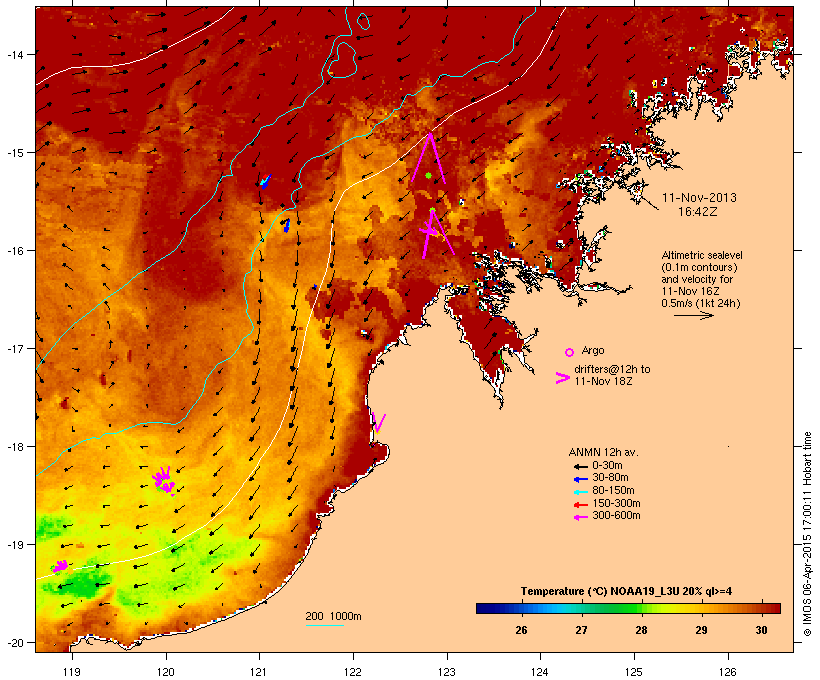This screenshot has height=680, width=820.
Task: Click the 0.5m/s velocity scale arrow
Action: [x=694, y=315]
